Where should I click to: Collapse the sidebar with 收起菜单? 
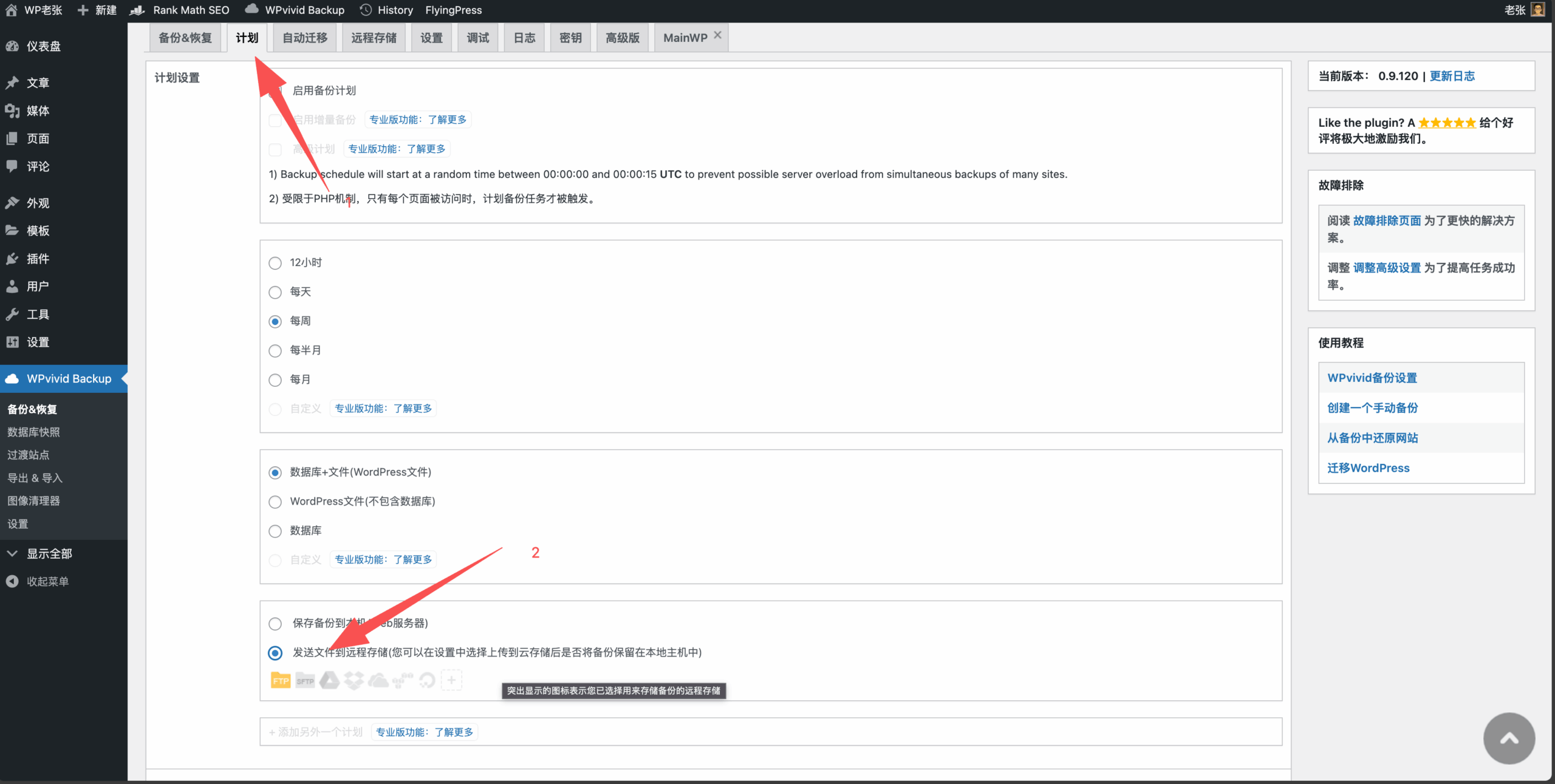point(47,582)
